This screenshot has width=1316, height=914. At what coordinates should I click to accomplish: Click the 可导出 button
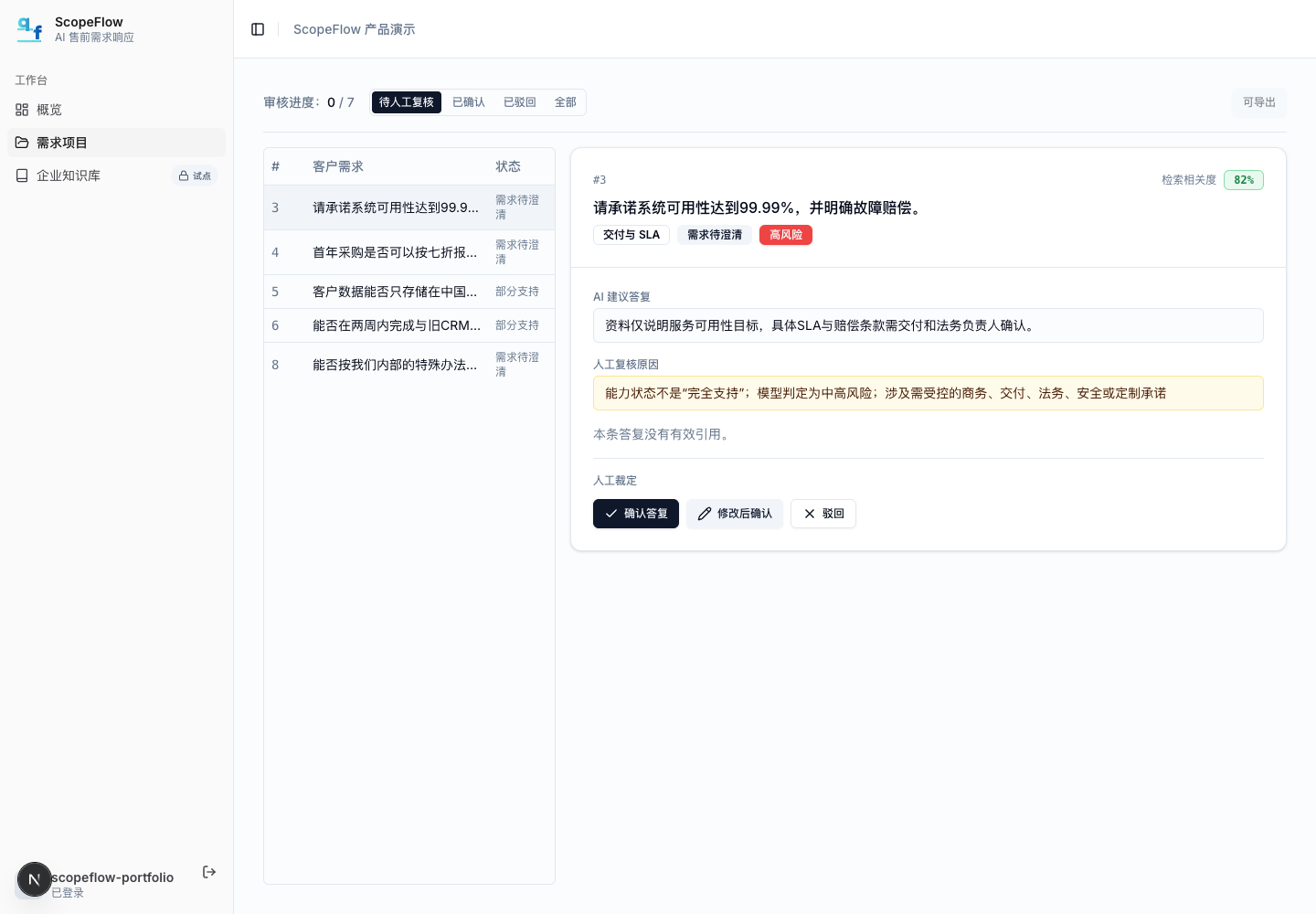1258,102
